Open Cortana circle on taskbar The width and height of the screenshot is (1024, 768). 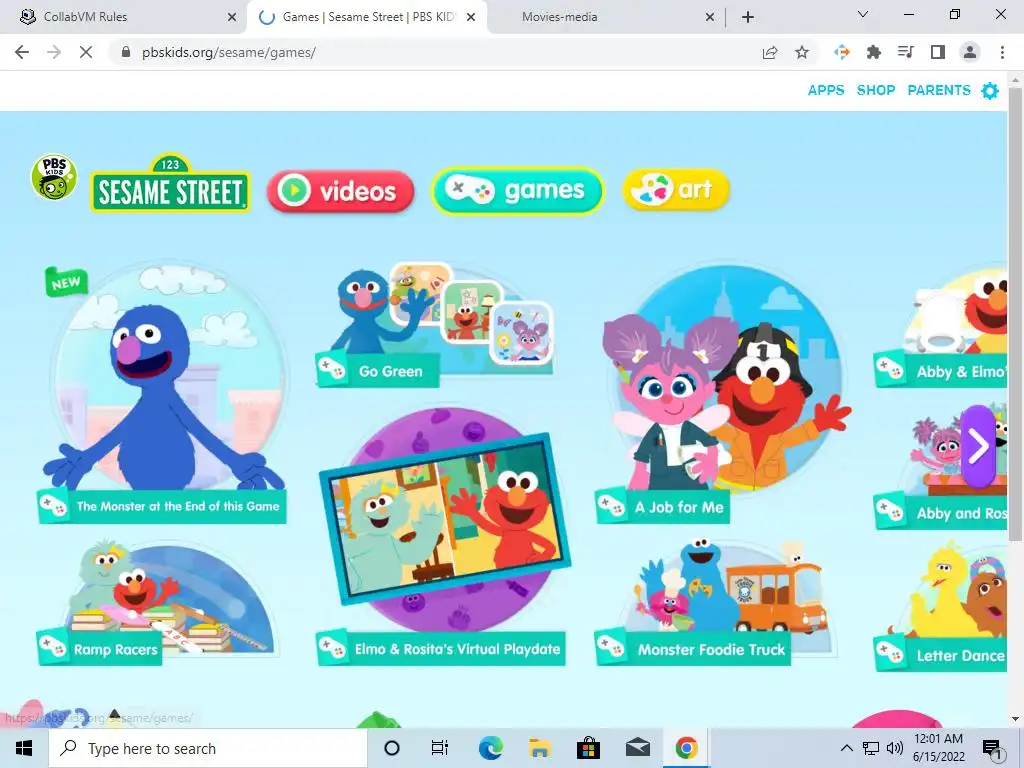click(x=392, y=748)
